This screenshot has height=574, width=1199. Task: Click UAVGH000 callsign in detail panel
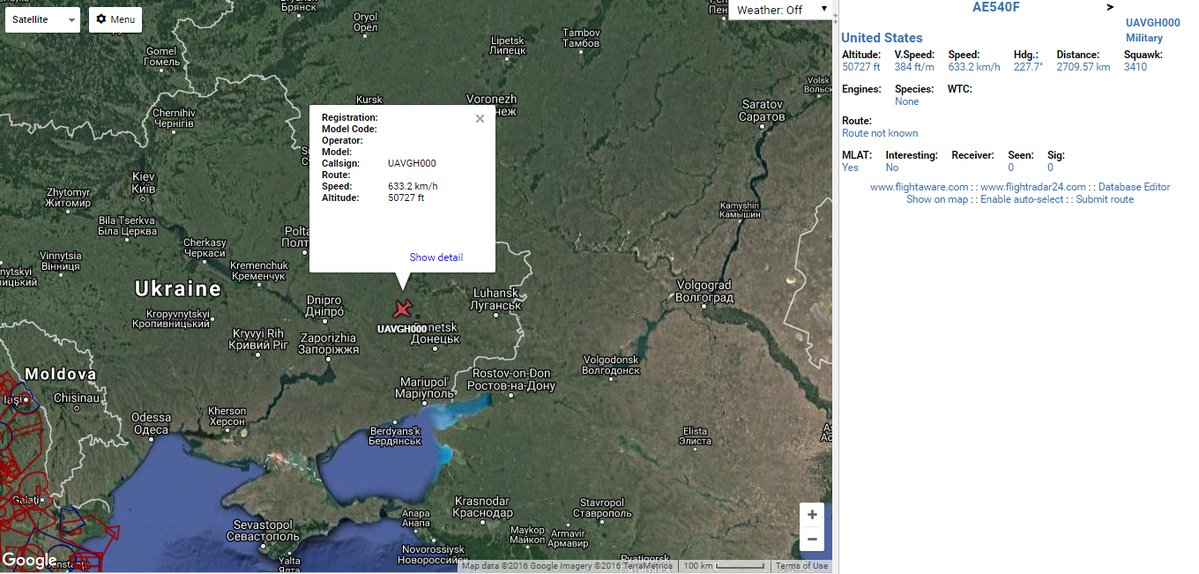tap(1152, 24)
